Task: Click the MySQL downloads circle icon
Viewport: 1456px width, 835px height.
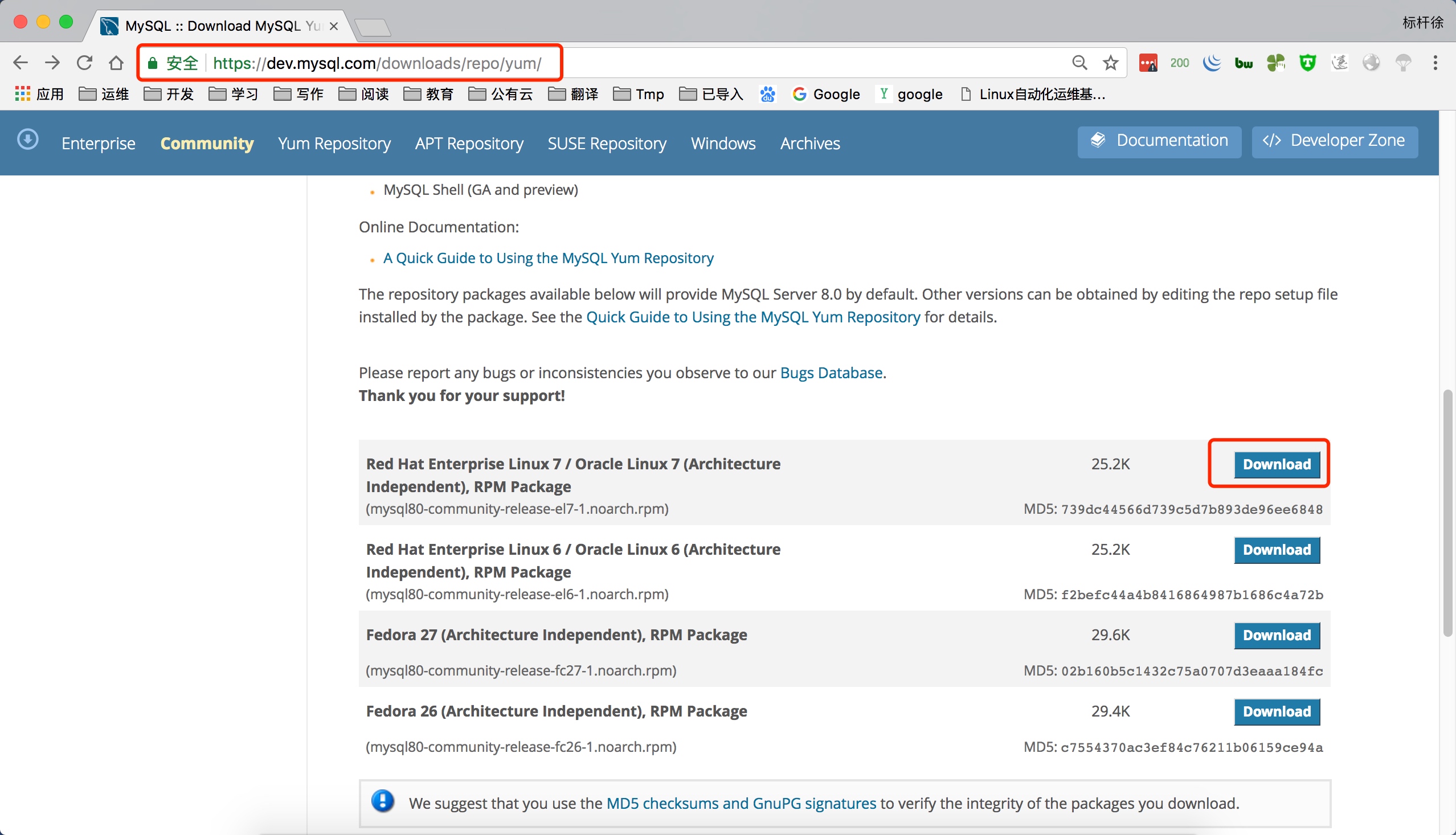Action: click(27, 140)
